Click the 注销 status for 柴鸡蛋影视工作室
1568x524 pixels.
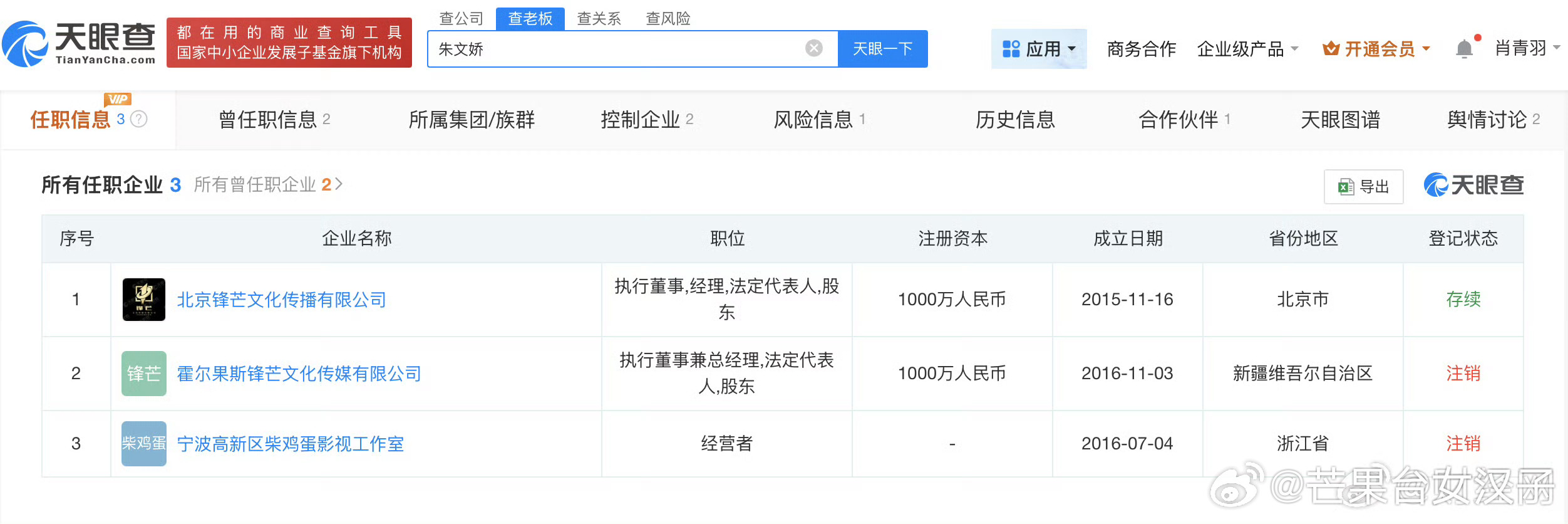tap(1463, 444)
